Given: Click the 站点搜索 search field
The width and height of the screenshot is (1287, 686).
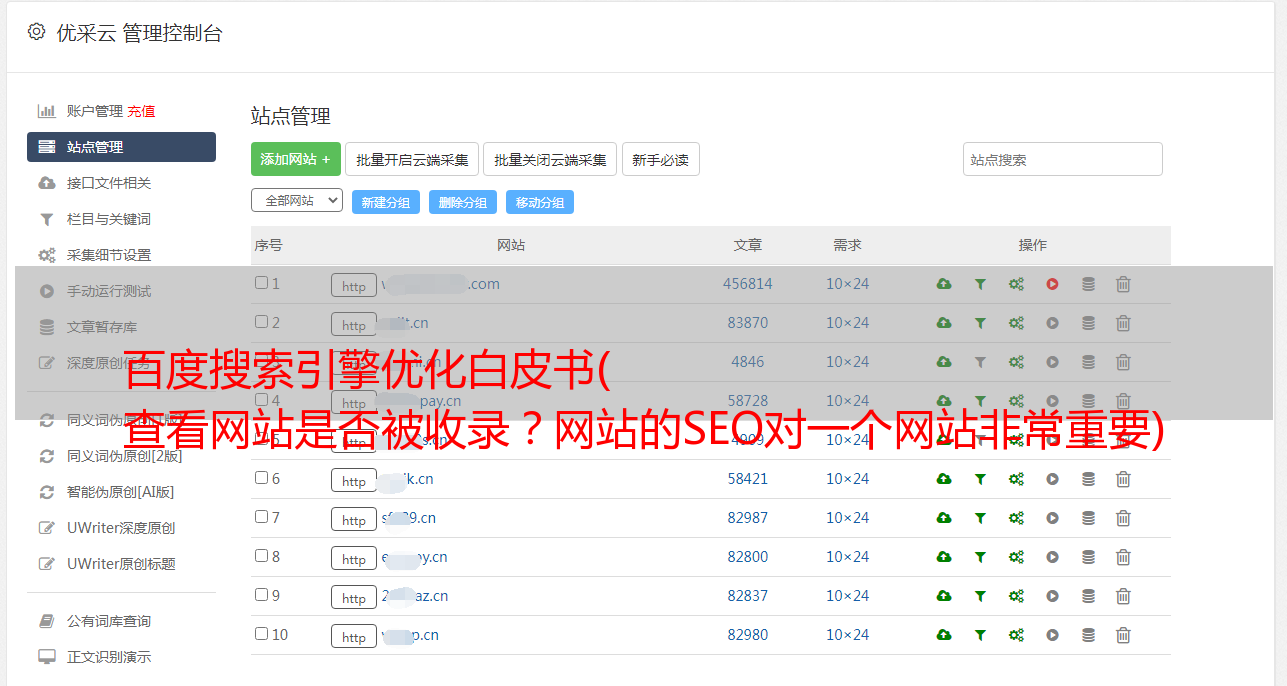Looking at the screenshot, I should click(x=1063, y=159).
